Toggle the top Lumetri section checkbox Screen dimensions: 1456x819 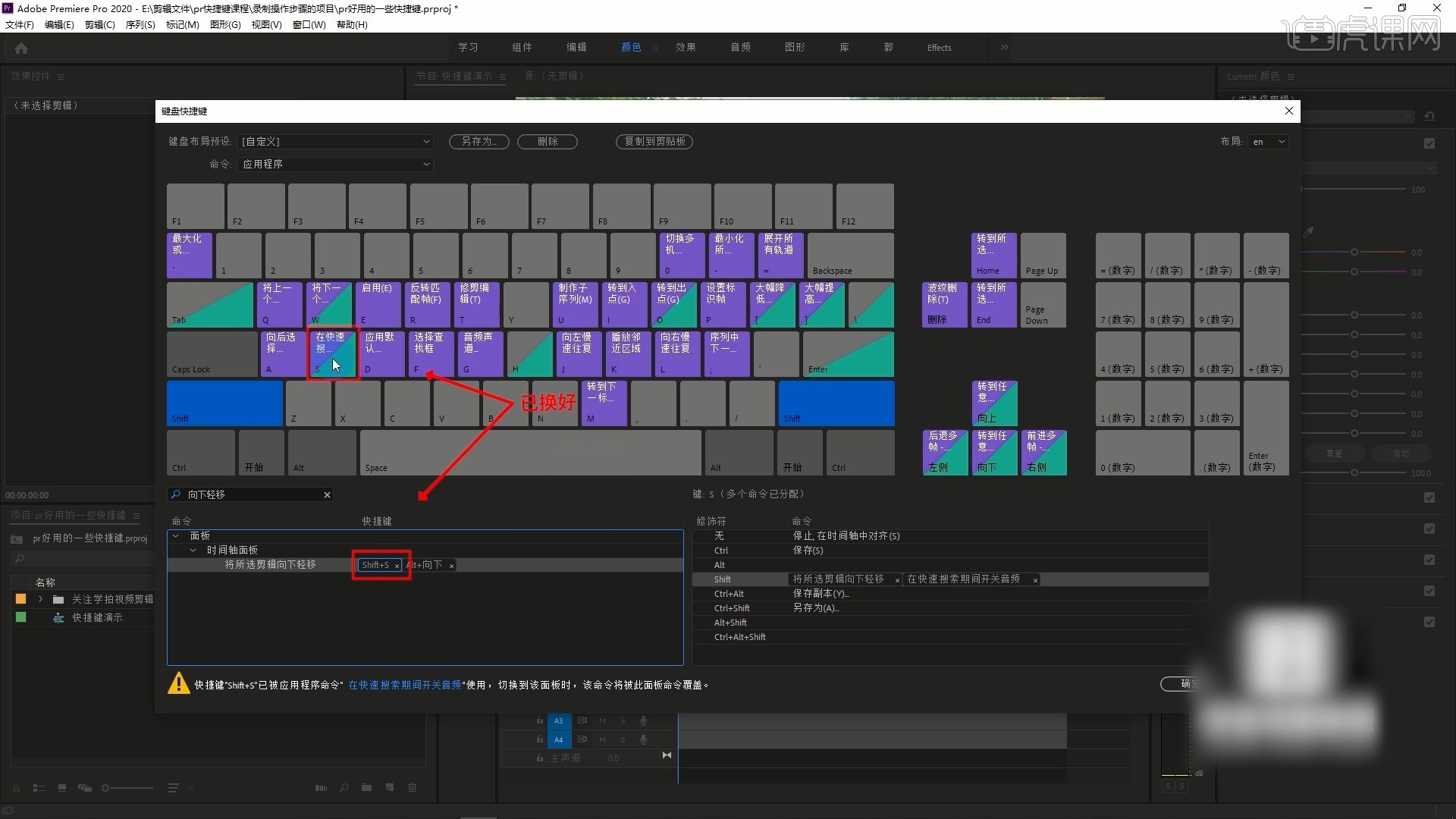pyautogui.click(x=1429, y=143)
